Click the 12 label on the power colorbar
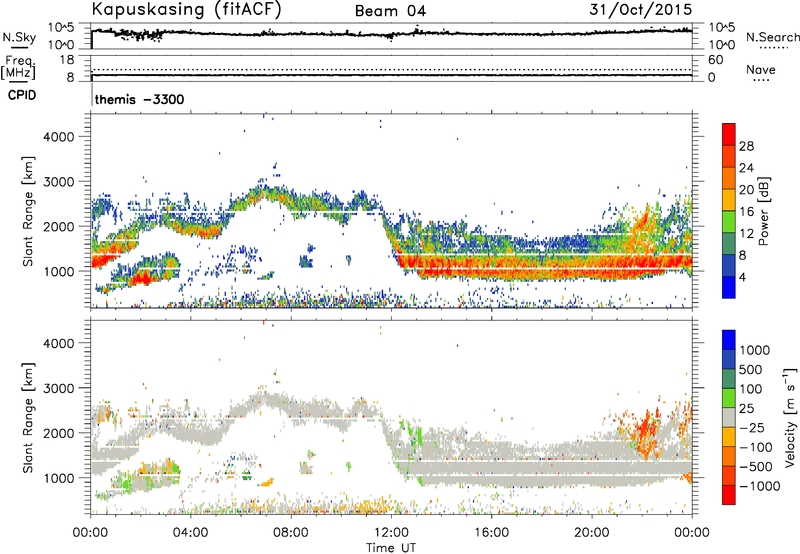The width and height of the screenshot is (800, 554). click(x=746, y=234)
